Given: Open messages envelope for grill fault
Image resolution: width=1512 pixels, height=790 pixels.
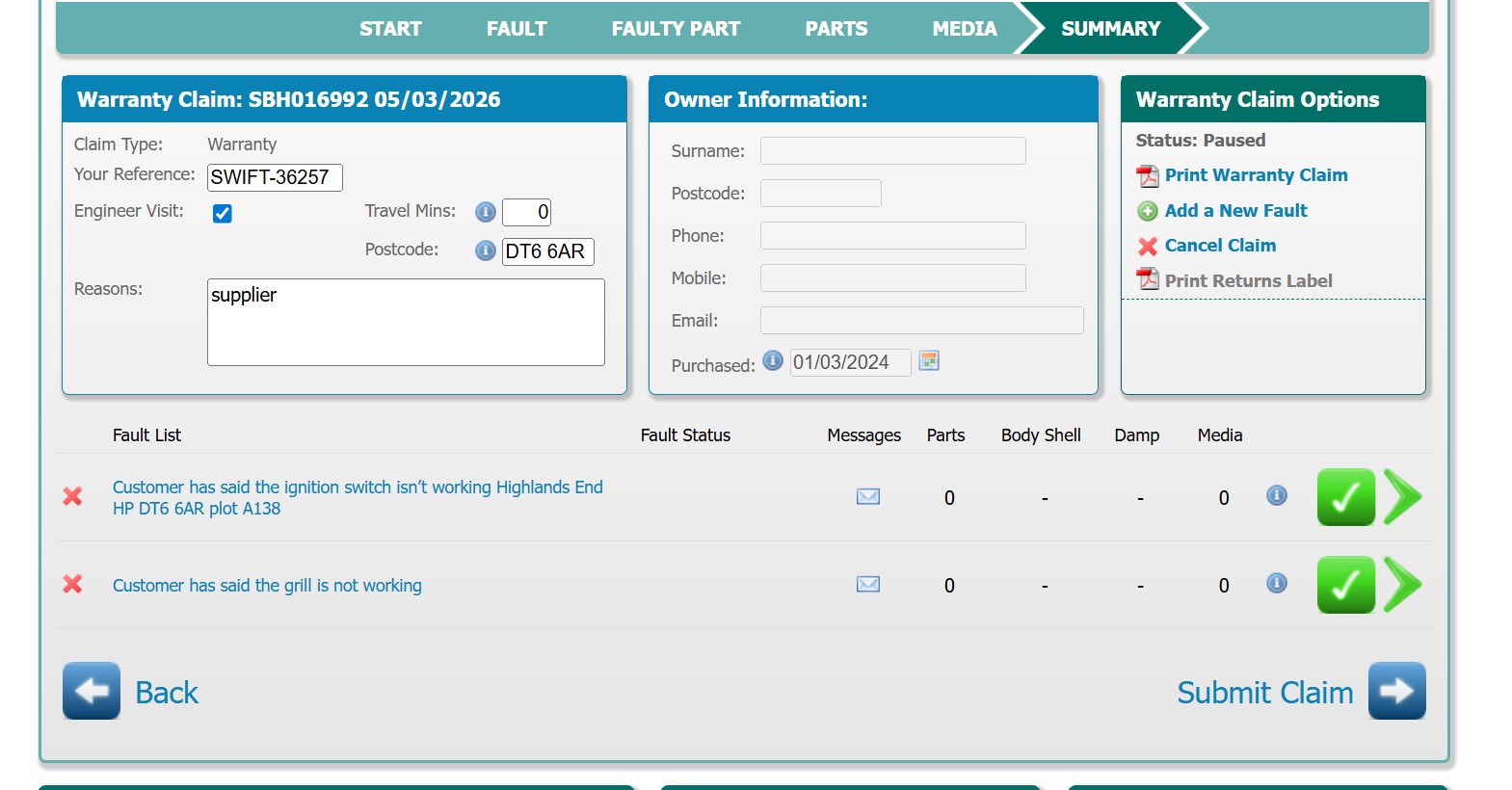Looking at the screenshot, I should click(868, 584).
